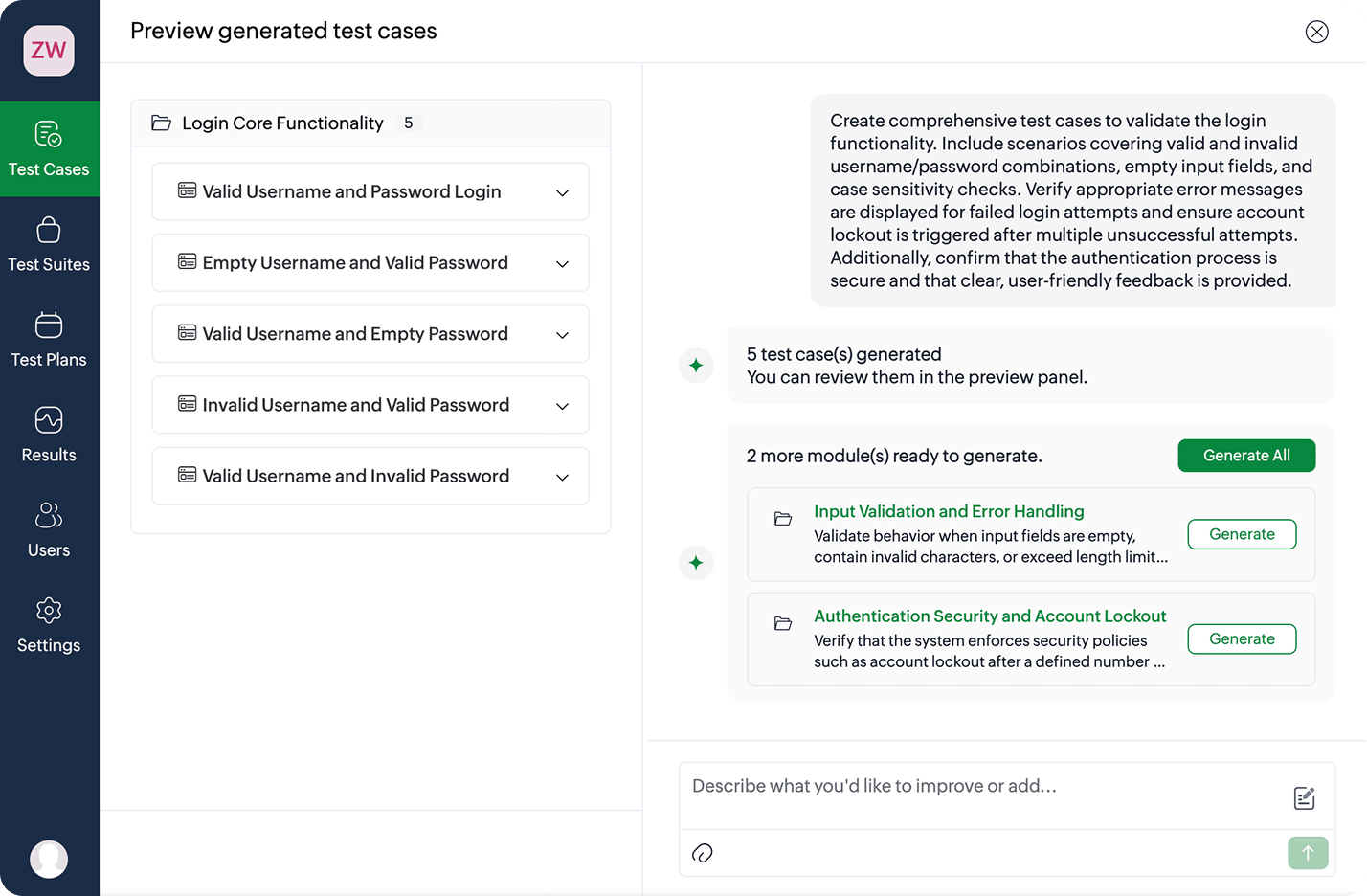
Task: Click the Login Core Functionality folder icon
Action: tap(162, 123)
